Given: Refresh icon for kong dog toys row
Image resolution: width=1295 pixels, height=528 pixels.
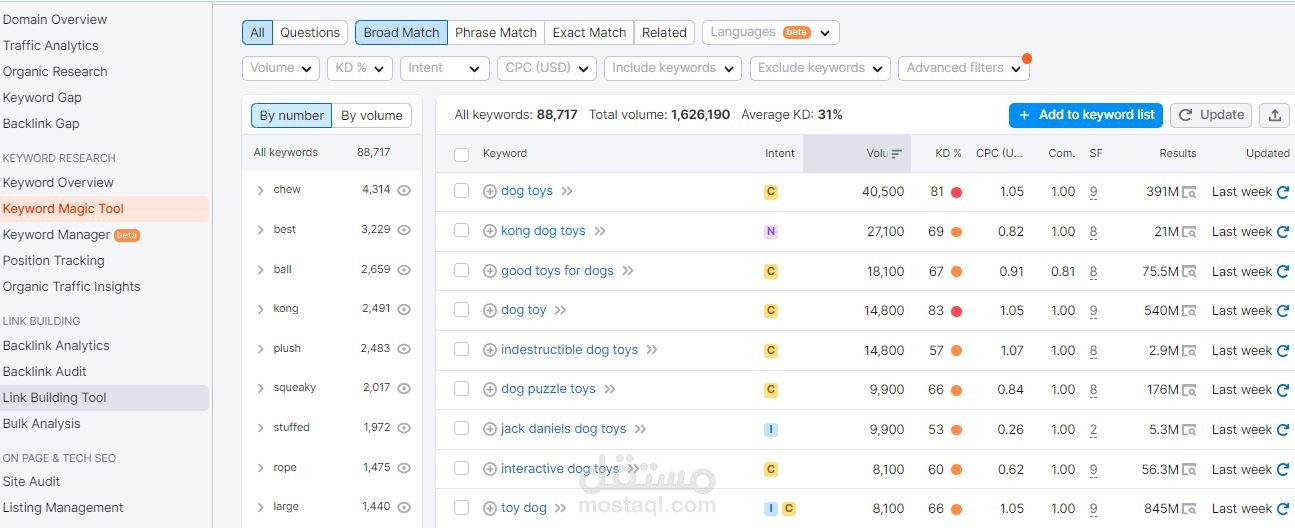Looking at the screenshot, I should (x=1283, y=232).
